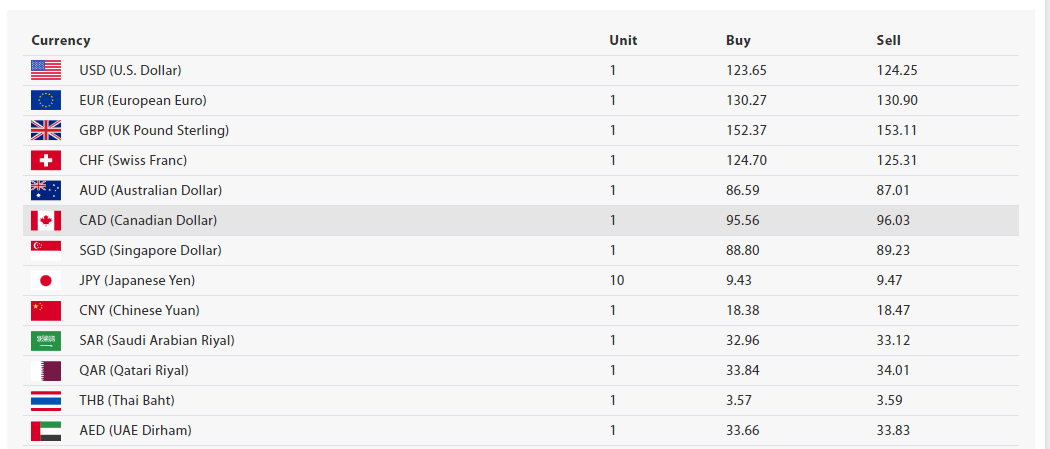Click the Sell column header

click(888, 40)
